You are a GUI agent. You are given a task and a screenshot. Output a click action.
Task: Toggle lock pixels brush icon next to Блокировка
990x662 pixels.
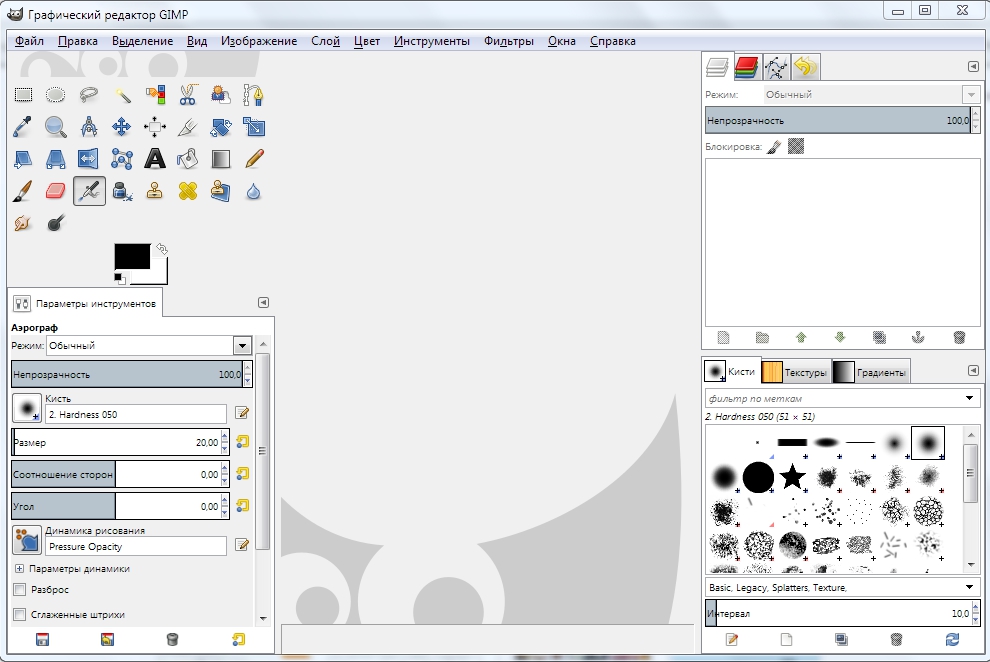(x=774, y=146)
